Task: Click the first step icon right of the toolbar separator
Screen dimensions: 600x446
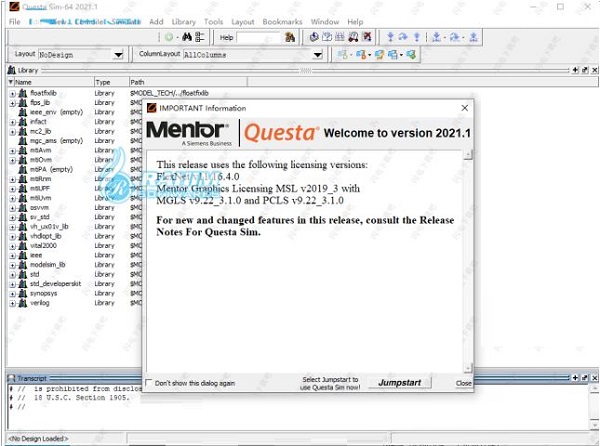Action: (x=436, y=37)
